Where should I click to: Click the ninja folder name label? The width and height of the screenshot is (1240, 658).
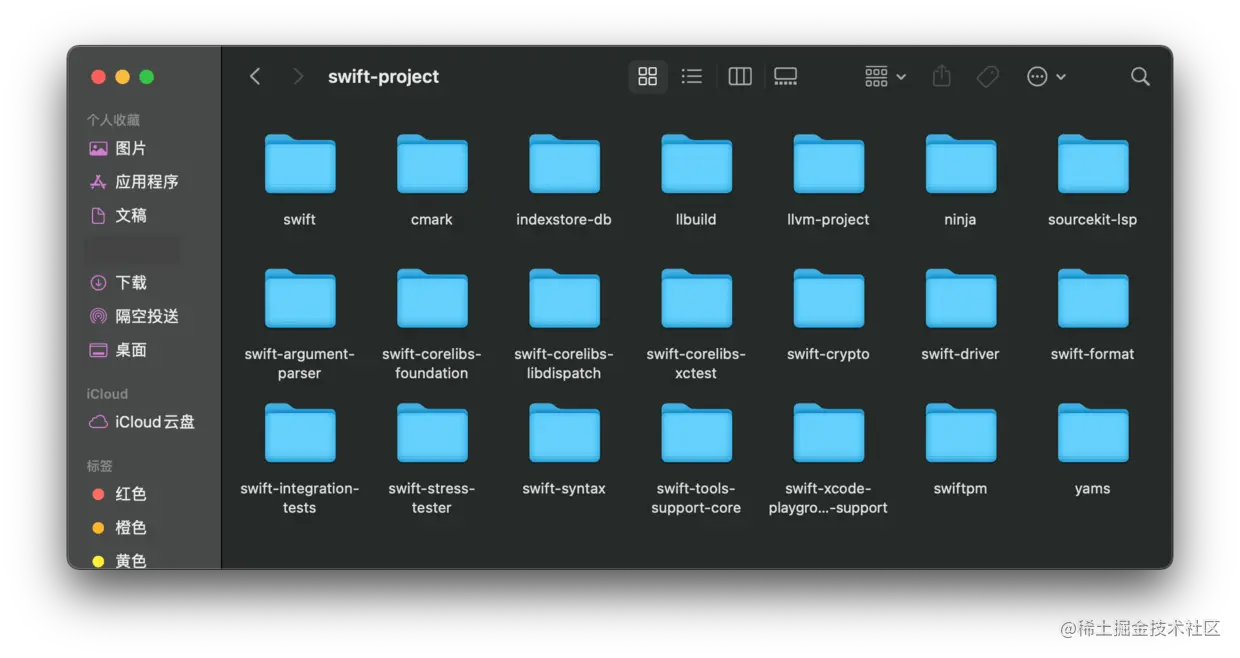pos(960,220)
